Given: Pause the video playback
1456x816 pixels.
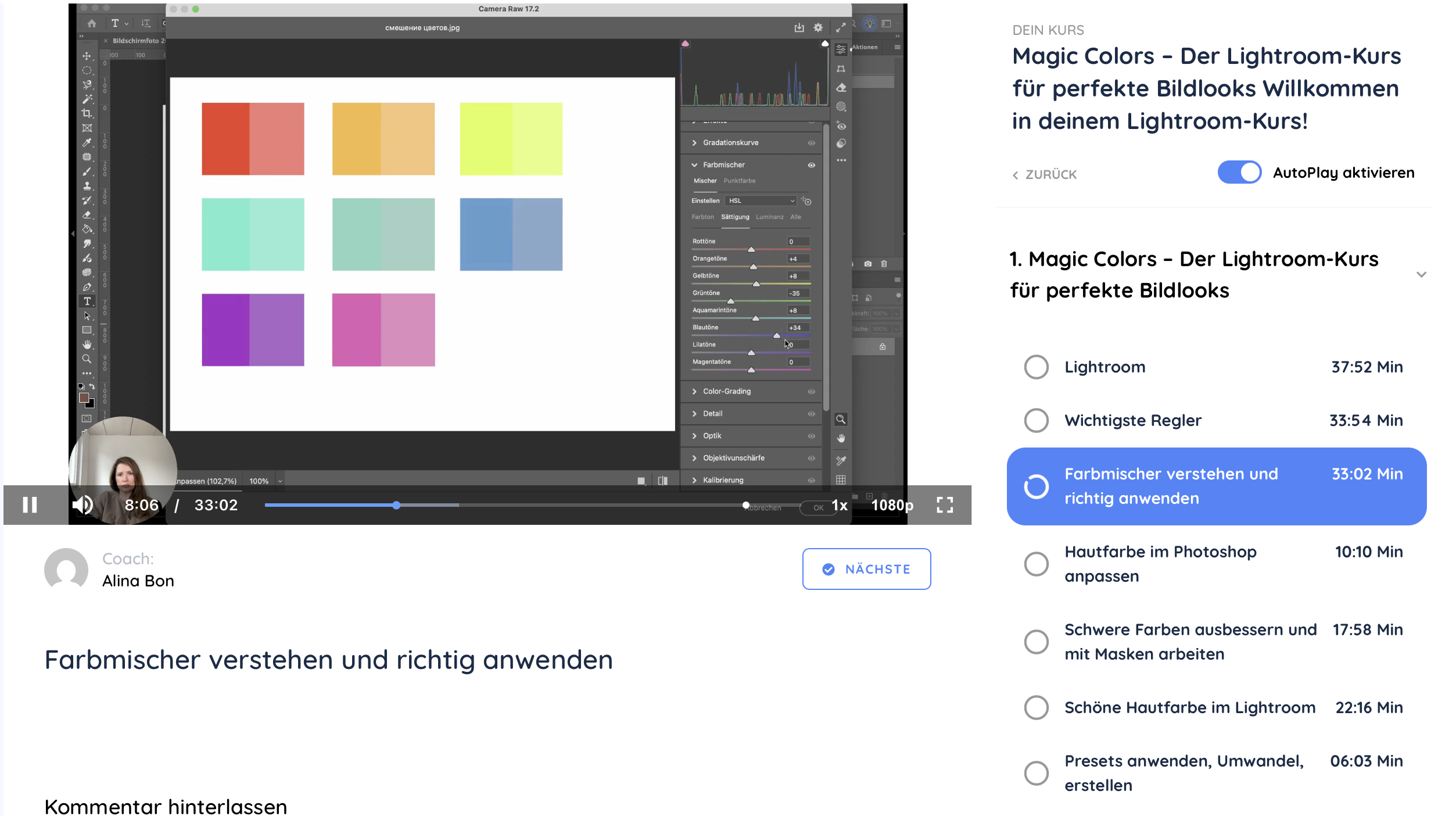Looking at the screenshot, I should 30,504.
